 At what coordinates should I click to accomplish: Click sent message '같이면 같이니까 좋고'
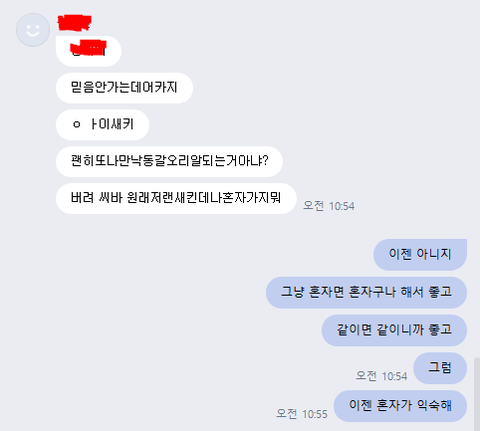click(394, 330)
